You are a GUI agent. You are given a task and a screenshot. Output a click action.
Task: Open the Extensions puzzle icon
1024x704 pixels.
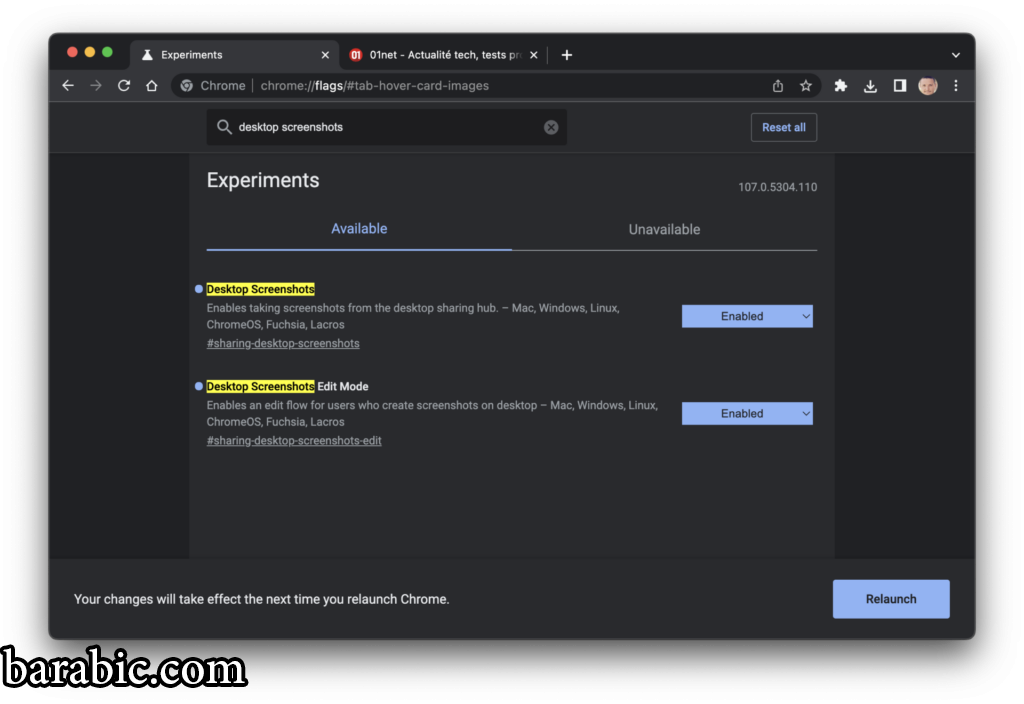(x=841, y=86)
